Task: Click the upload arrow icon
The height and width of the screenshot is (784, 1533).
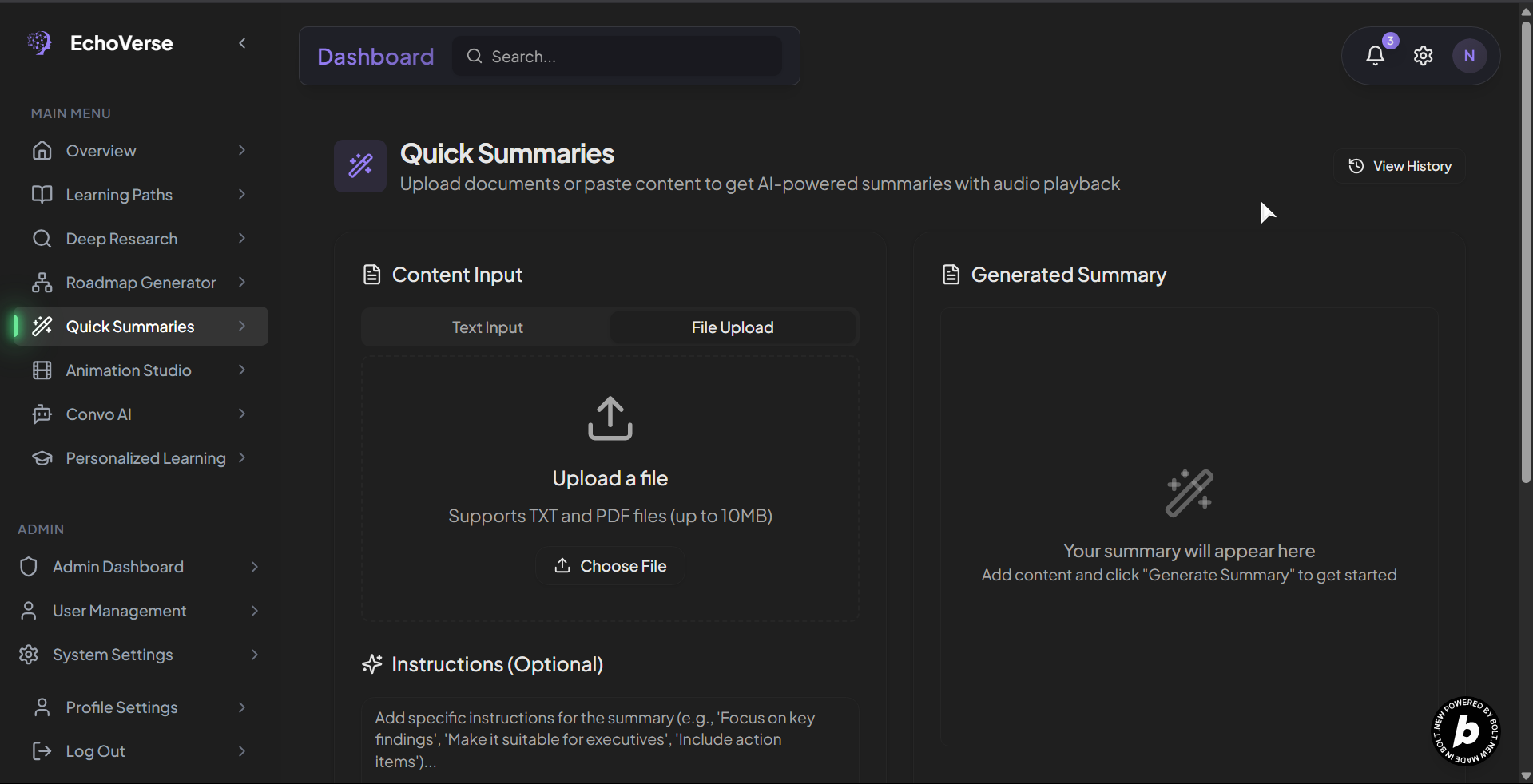Action: (610, 418)
